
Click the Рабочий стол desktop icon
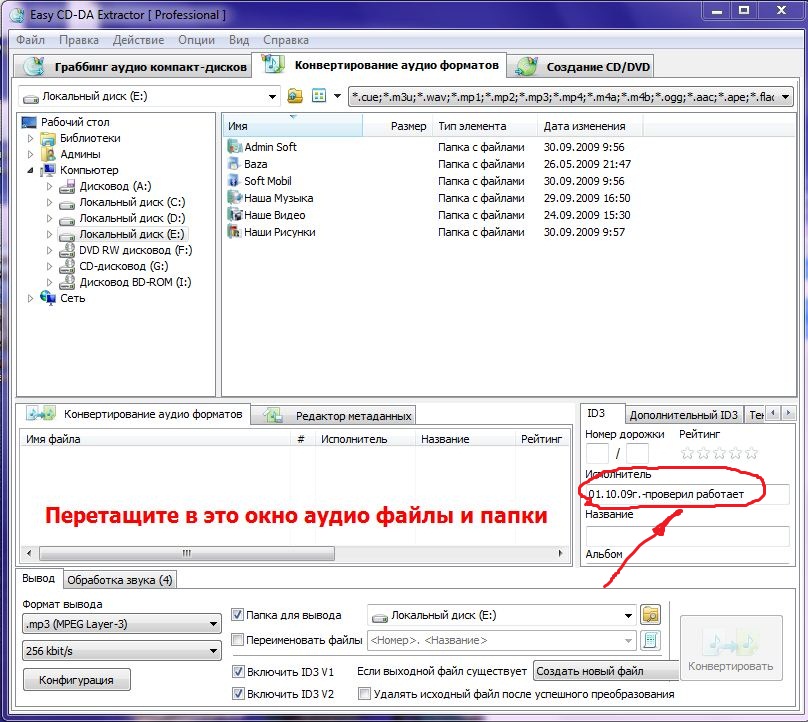pos(29,122)
